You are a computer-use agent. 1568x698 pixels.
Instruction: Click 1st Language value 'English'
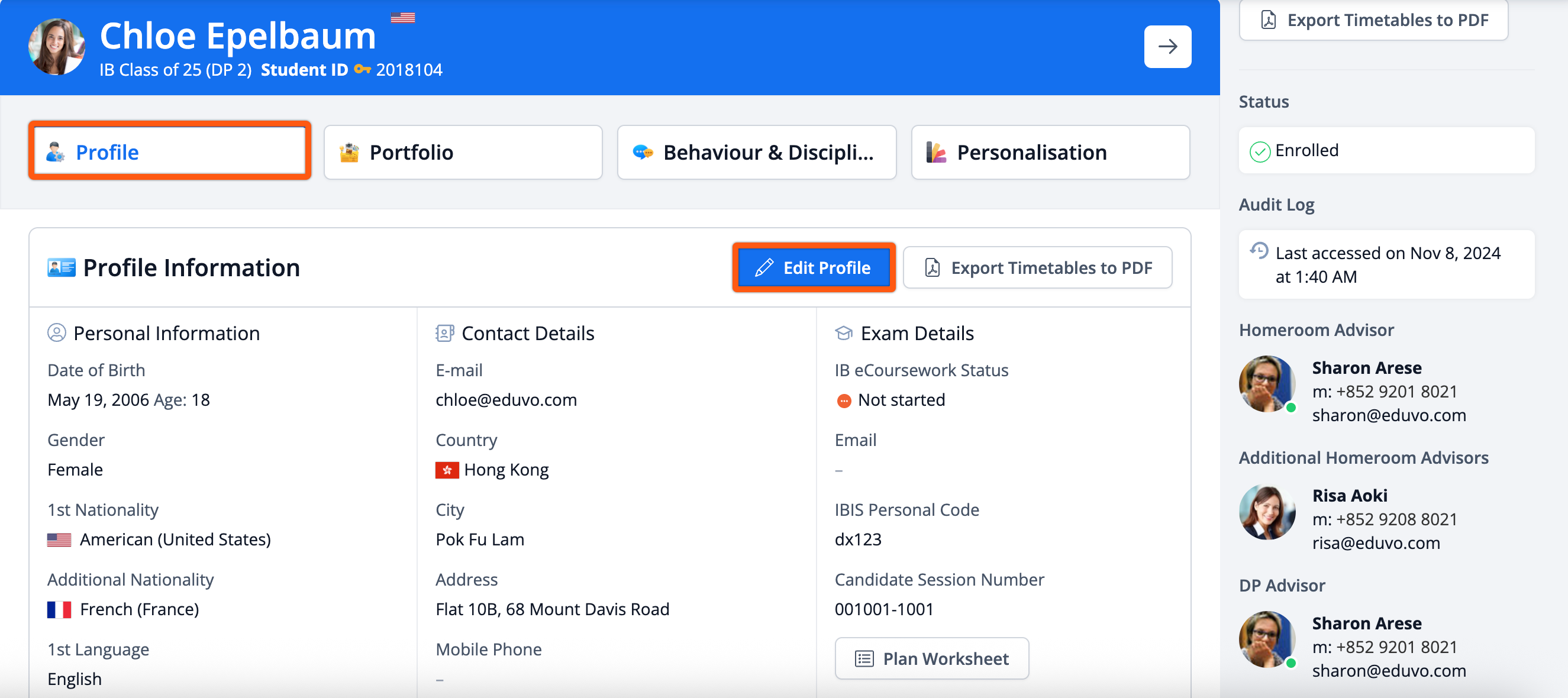click(x=75, y=679)
